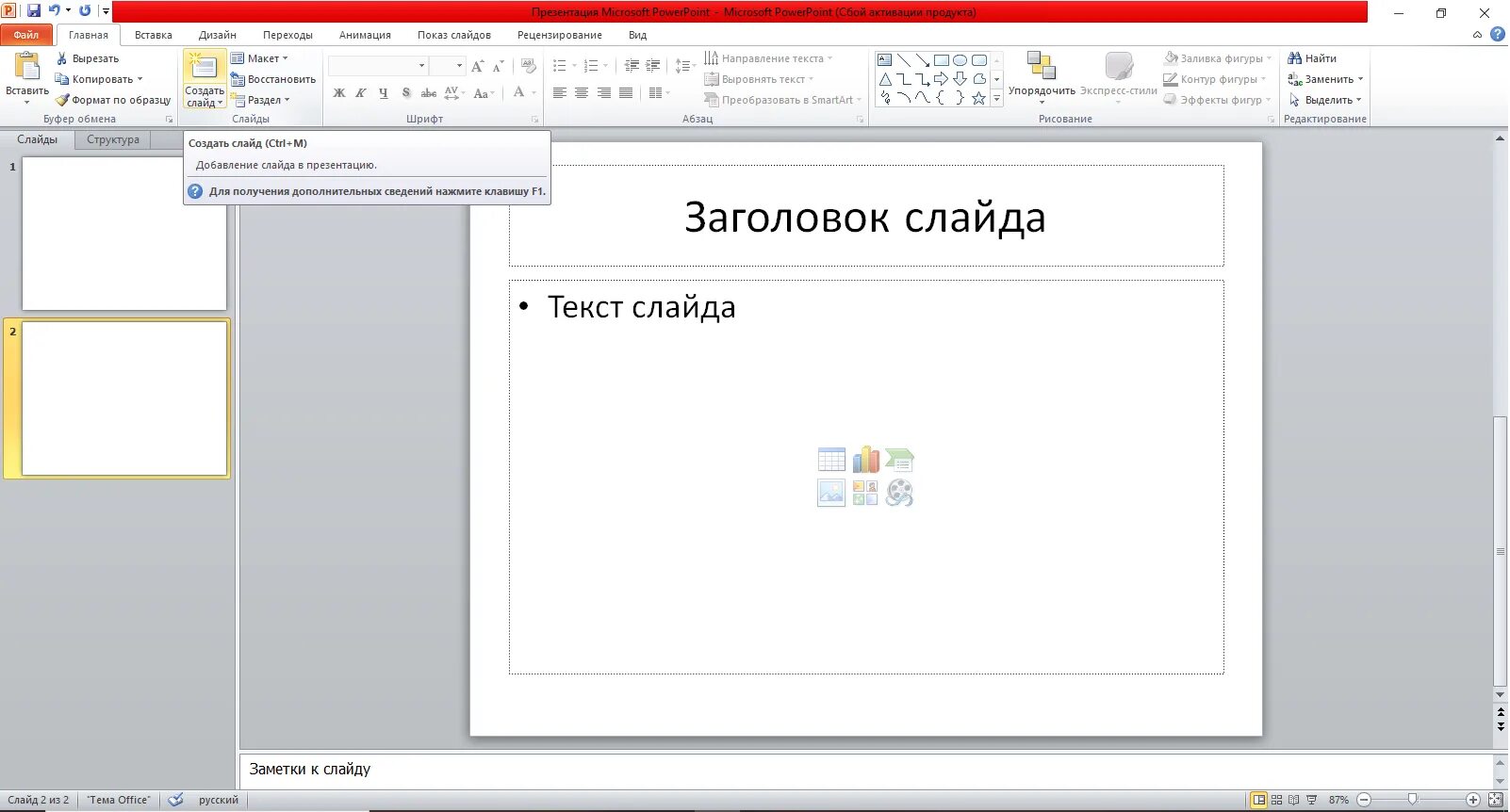Viewport: 1510px width, 812px height.
Task: Toggle Align Text Left
Action: [x=560, y=93]
